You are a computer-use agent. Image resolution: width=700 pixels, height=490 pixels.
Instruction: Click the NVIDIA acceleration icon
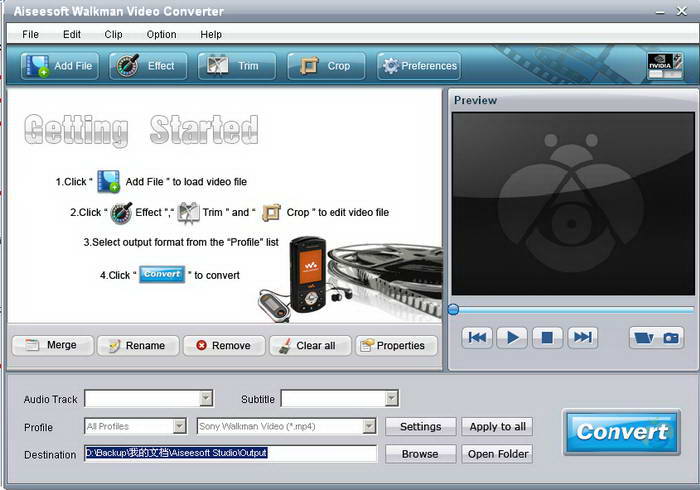pyautogui.click(x=665, y=66)
